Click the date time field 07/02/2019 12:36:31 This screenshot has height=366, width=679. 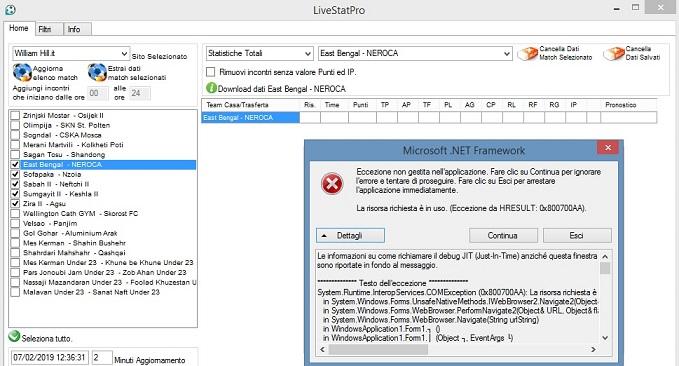49,357
